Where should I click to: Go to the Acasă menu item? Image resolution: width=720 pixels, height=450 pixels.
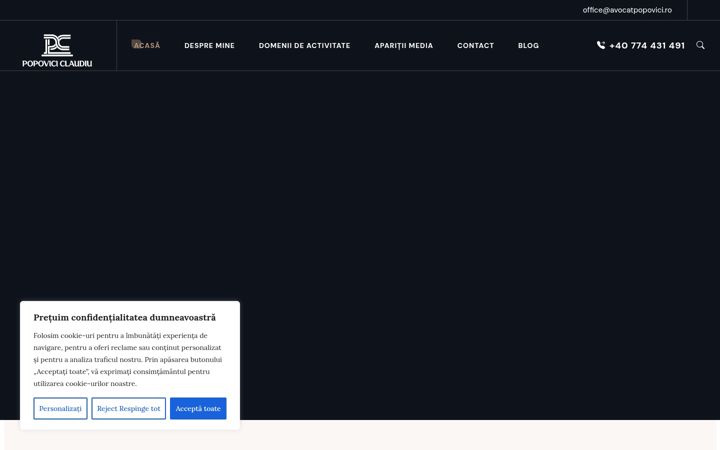(x=146, y=45)
